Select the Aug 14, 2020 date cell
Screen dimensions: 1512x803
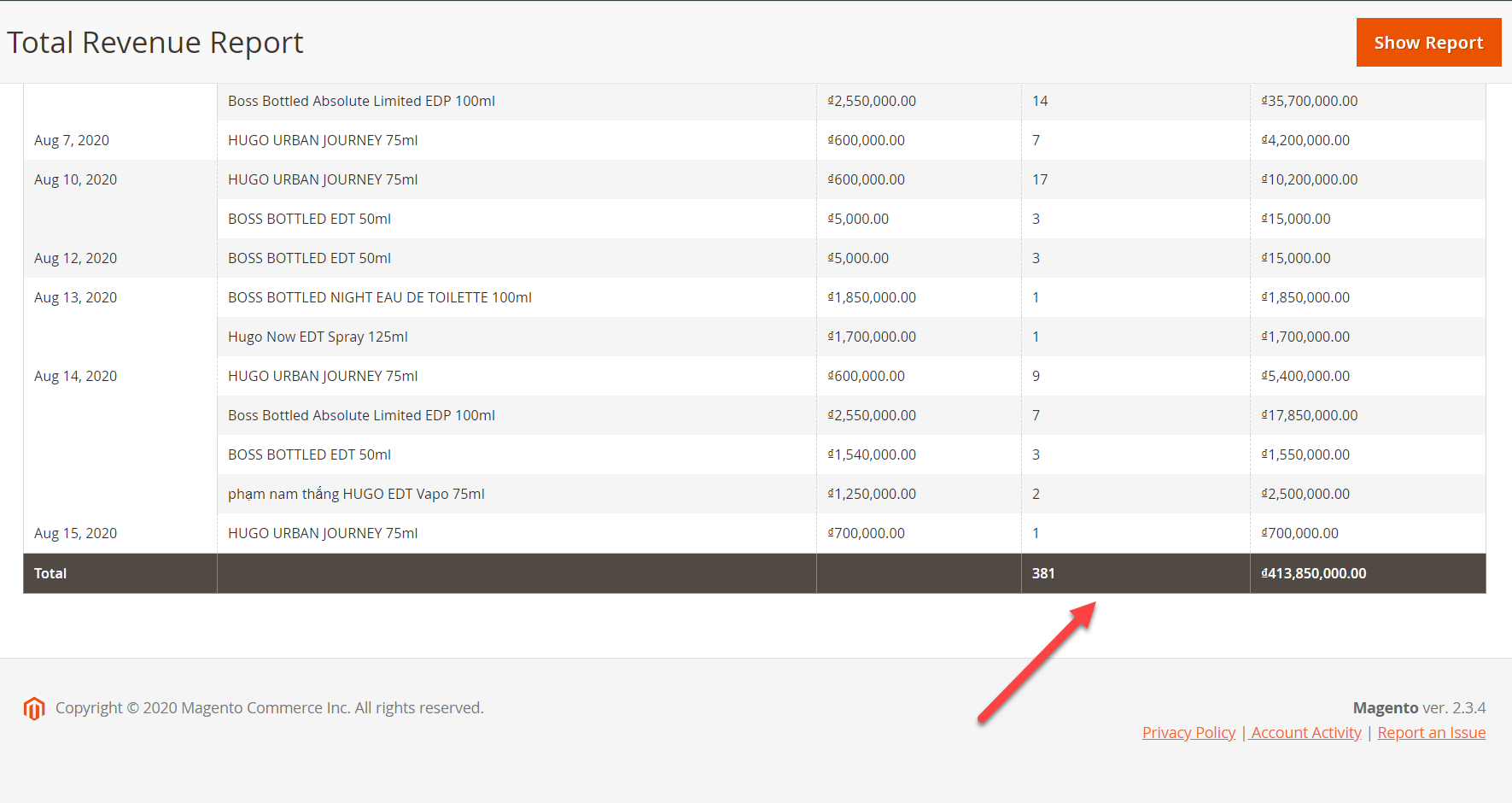[75, 376]
